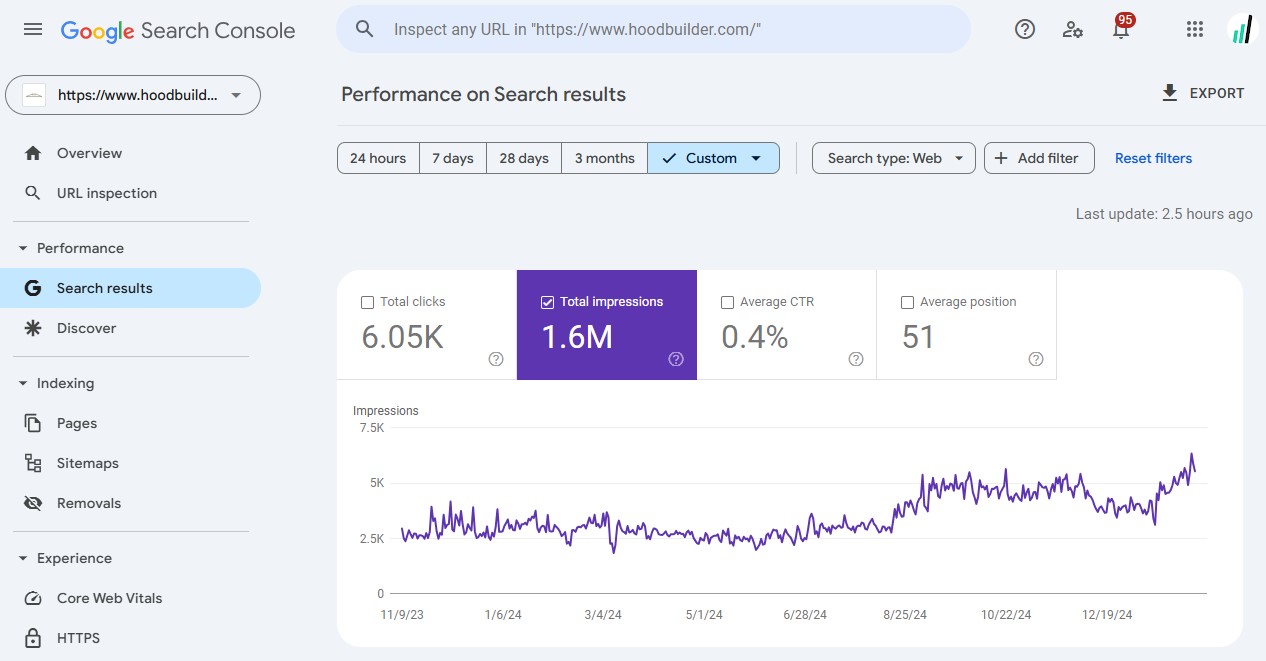Open Discover performance report
The image size is (1266, 661).
[130, 328]
